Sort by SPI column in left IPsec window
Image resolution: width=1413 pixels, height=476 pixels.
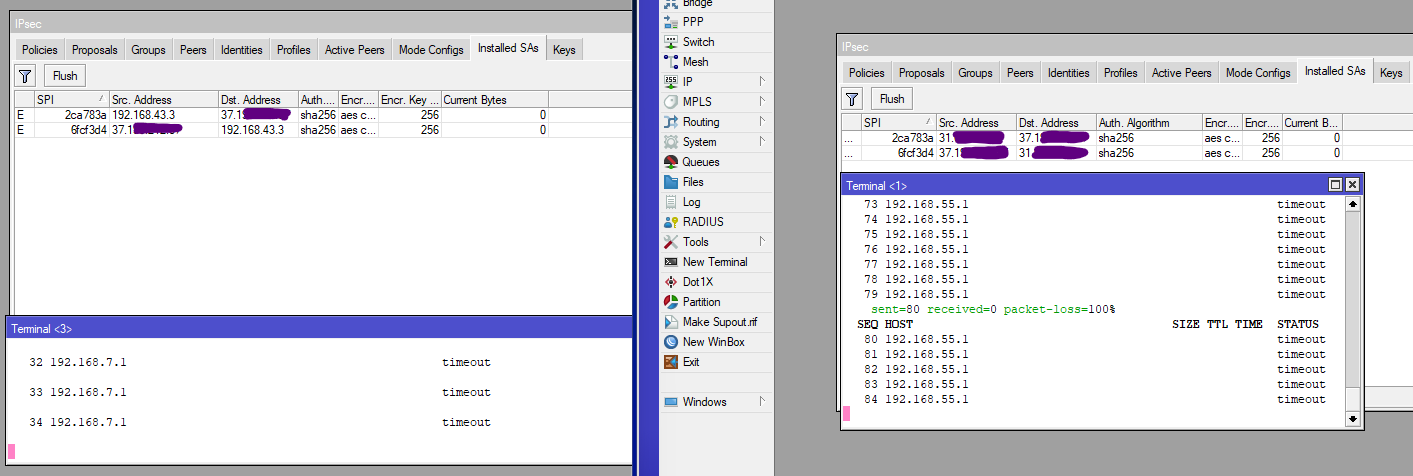pyautogui.click(x=70, y=100)
